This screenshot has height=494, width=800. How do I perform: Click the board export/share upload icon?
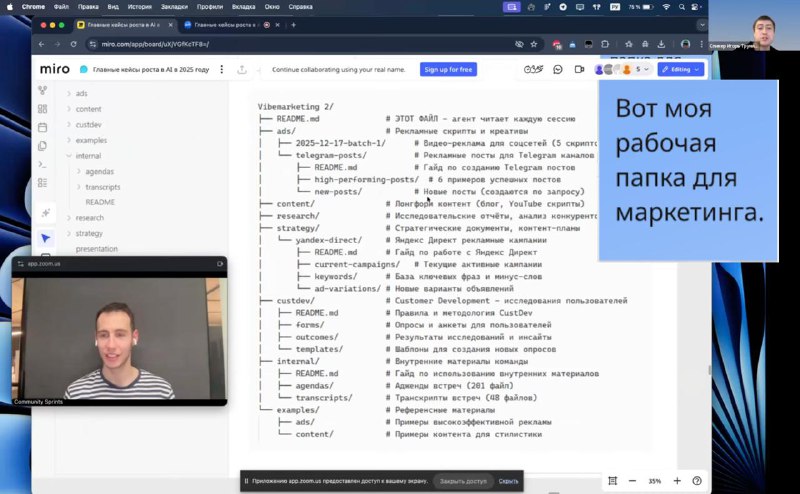coord(242,69)
